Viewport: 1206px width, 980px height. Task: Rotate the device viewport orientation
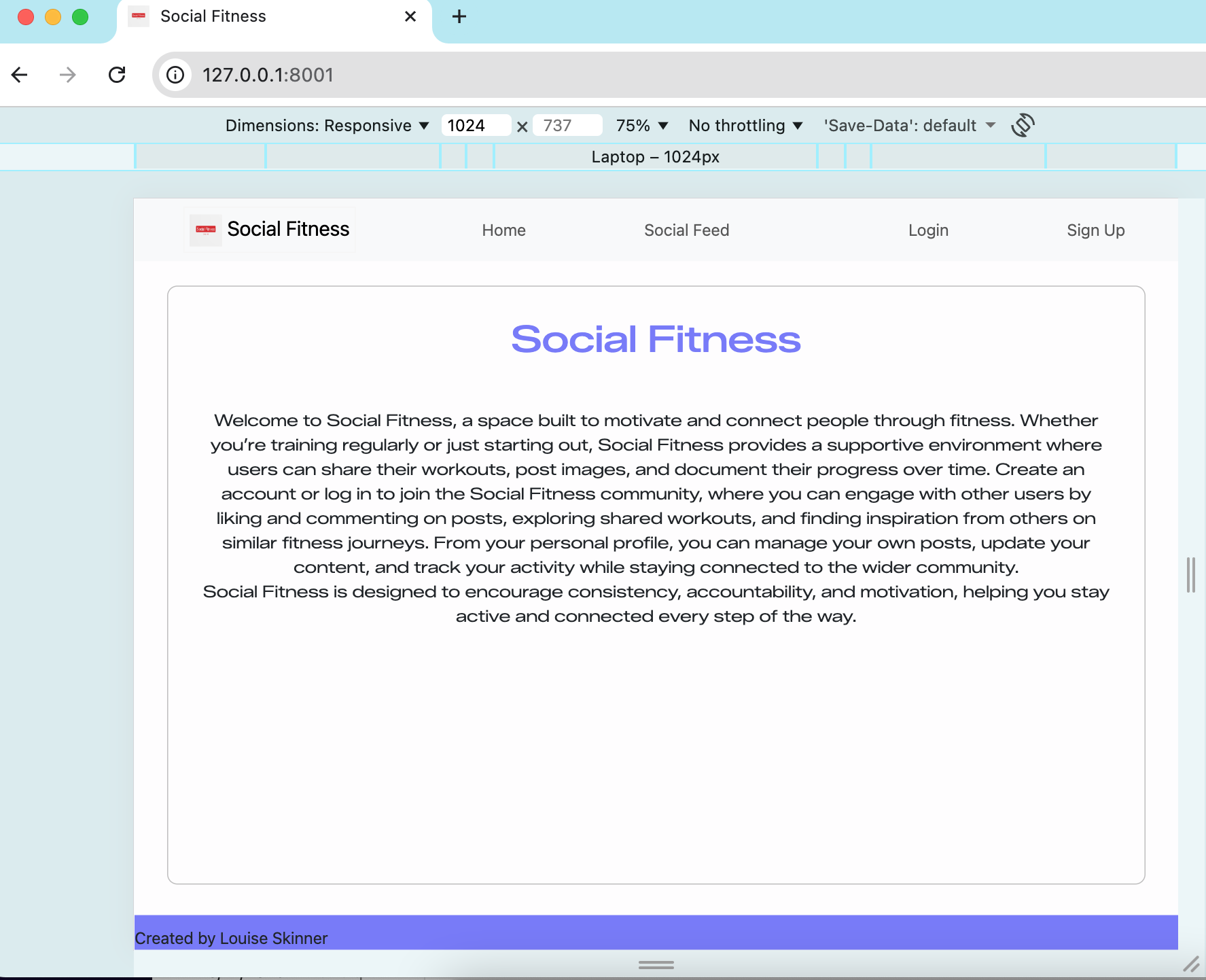click(1023, 125)
